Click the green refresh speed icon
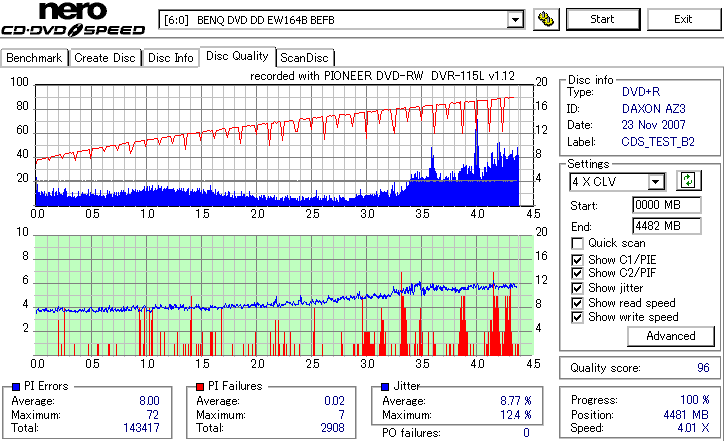This screenshot has height=441, width=724. point(688,181)
